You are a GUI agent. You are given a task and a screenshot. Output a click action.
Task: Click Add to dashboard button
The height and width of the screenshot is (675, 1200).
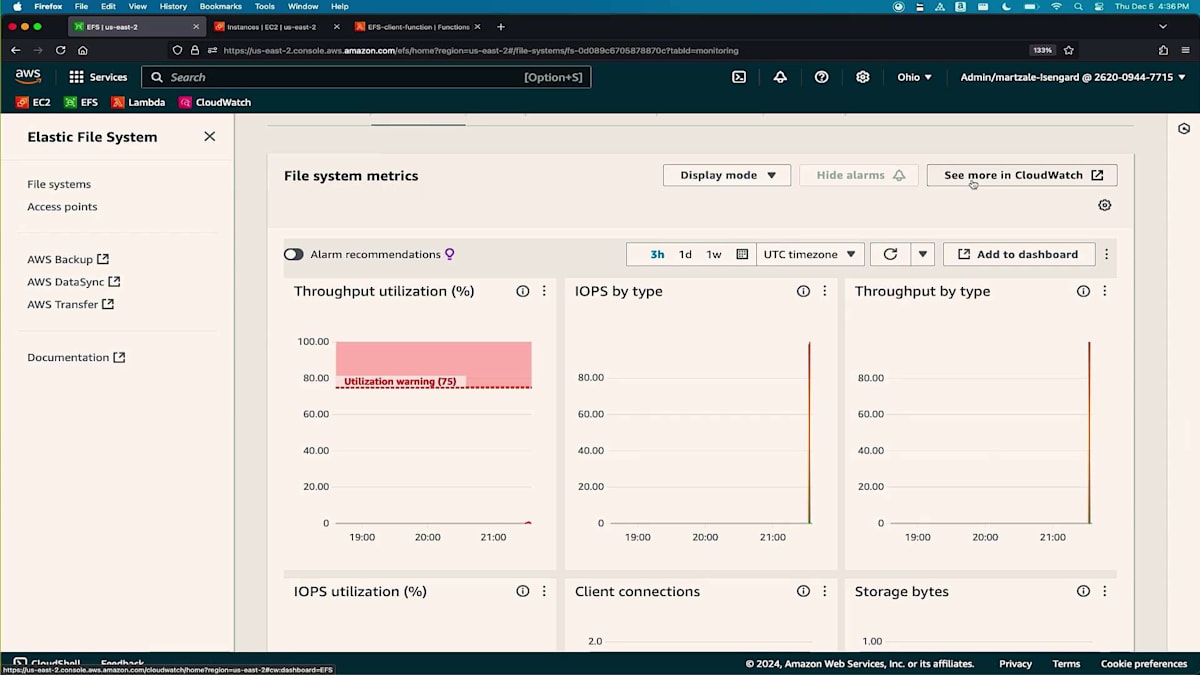pyautogui.click(x=1019, y=254)
